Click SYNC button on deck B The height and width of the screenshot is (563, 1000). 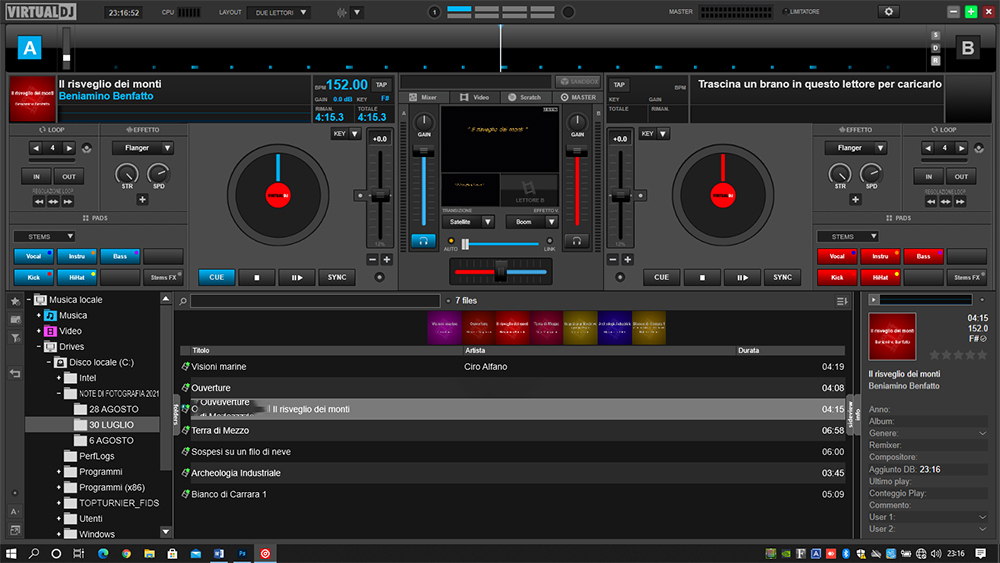(x=783, y=277)
